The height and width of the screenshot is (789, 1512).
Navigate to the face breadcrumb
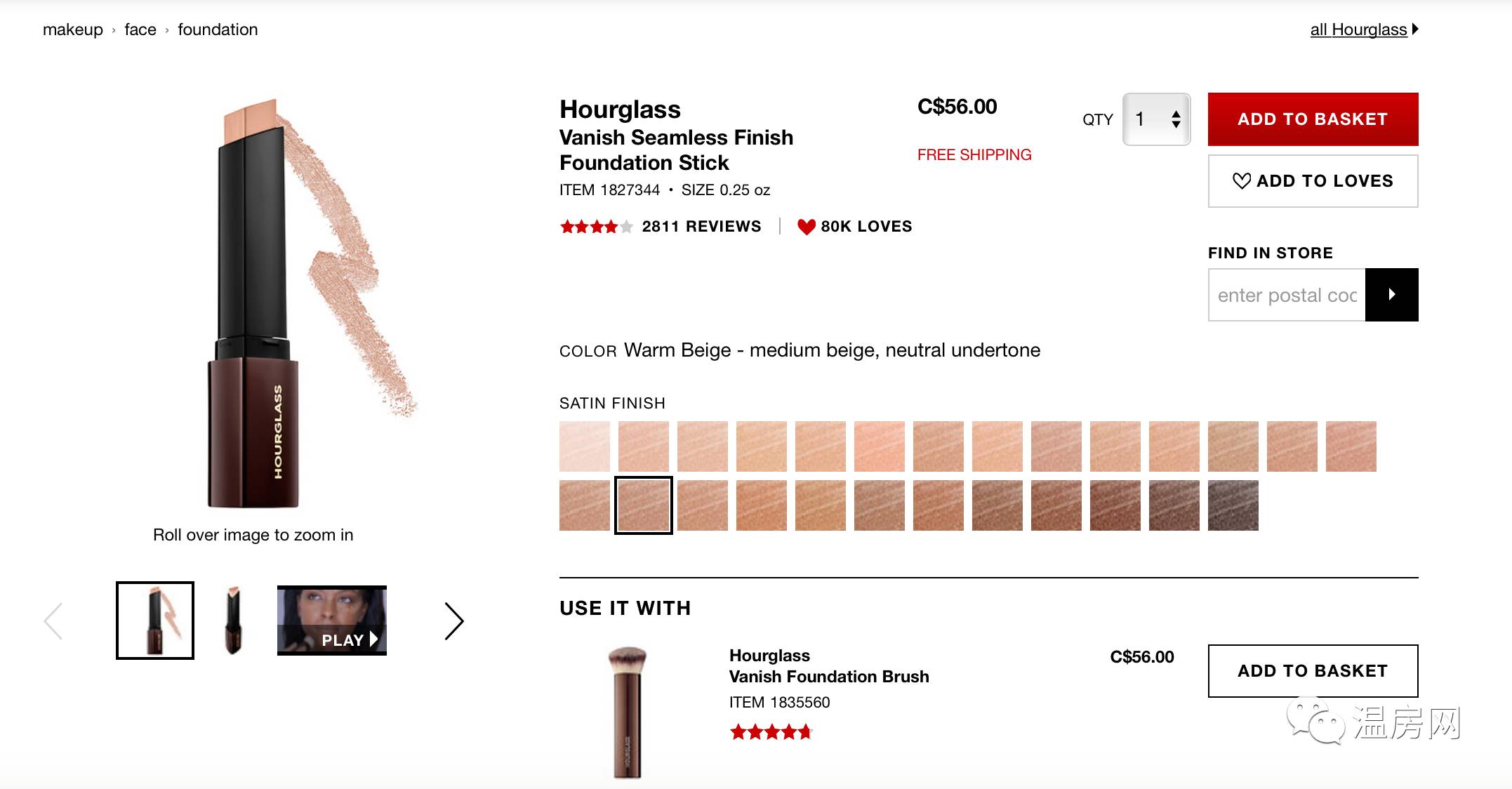coord(140,29)
